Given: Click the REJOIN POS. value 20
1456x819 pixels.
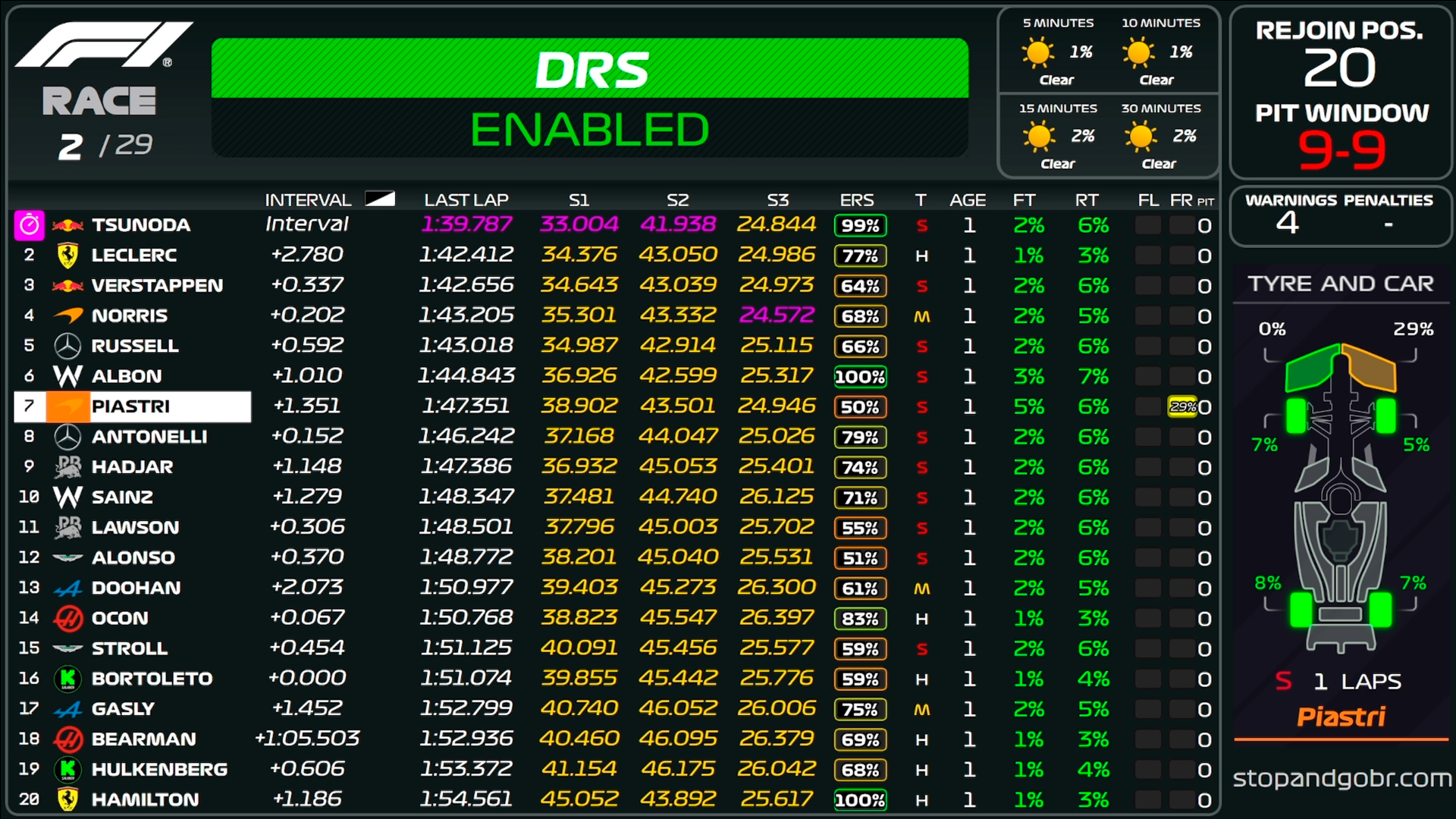Looking at the screenshot, I should 1340,67.
